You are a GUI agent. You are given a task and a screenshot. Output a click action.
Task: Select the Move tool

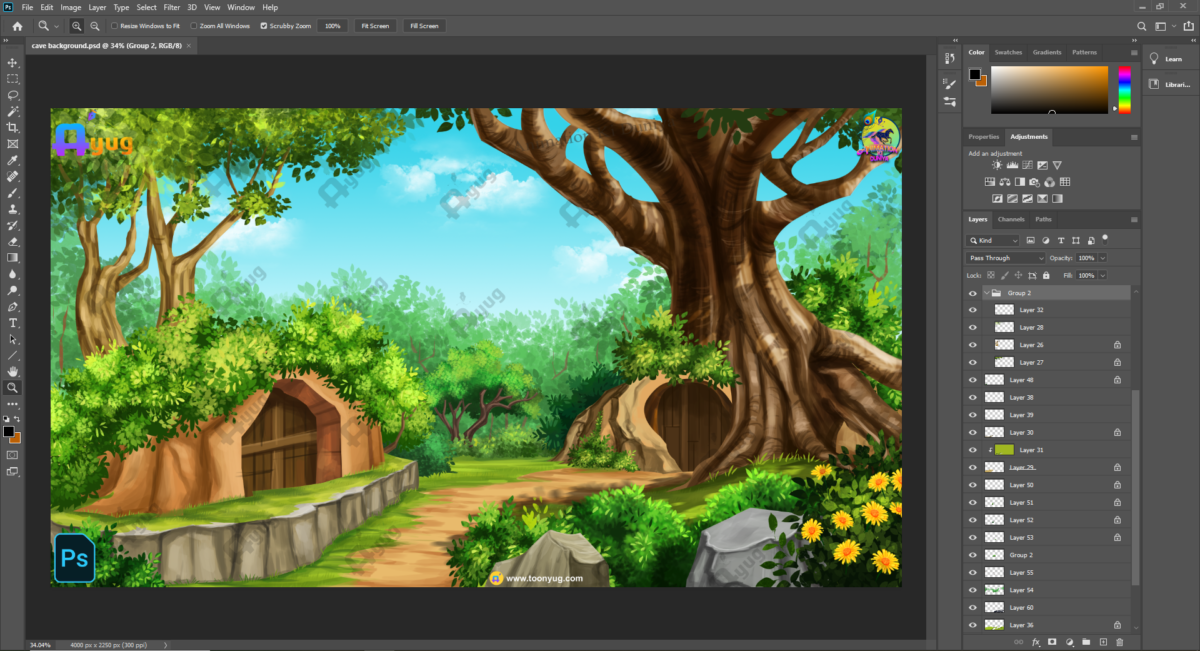tap(13, 62)
